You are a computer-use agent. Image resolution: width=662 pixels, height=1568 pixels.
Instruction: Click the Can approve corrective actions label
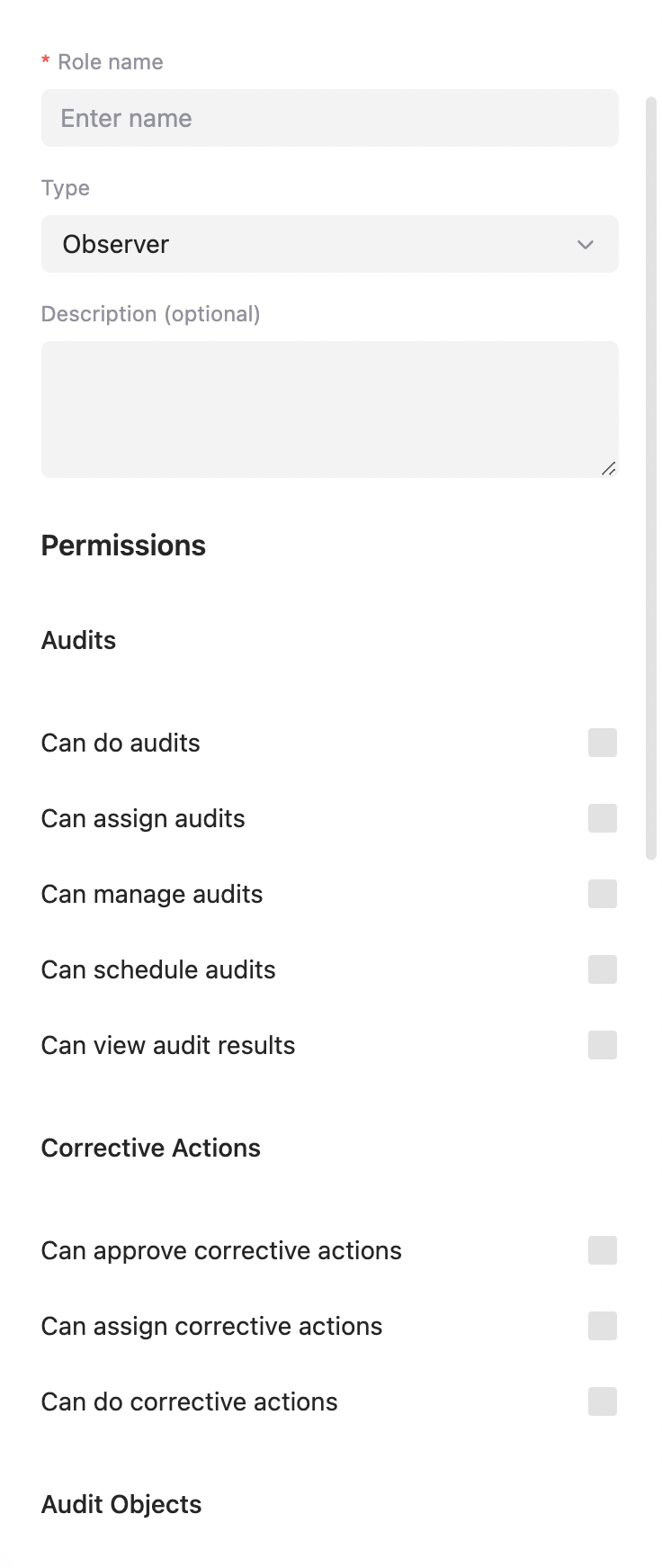(x=221, y=1250)
